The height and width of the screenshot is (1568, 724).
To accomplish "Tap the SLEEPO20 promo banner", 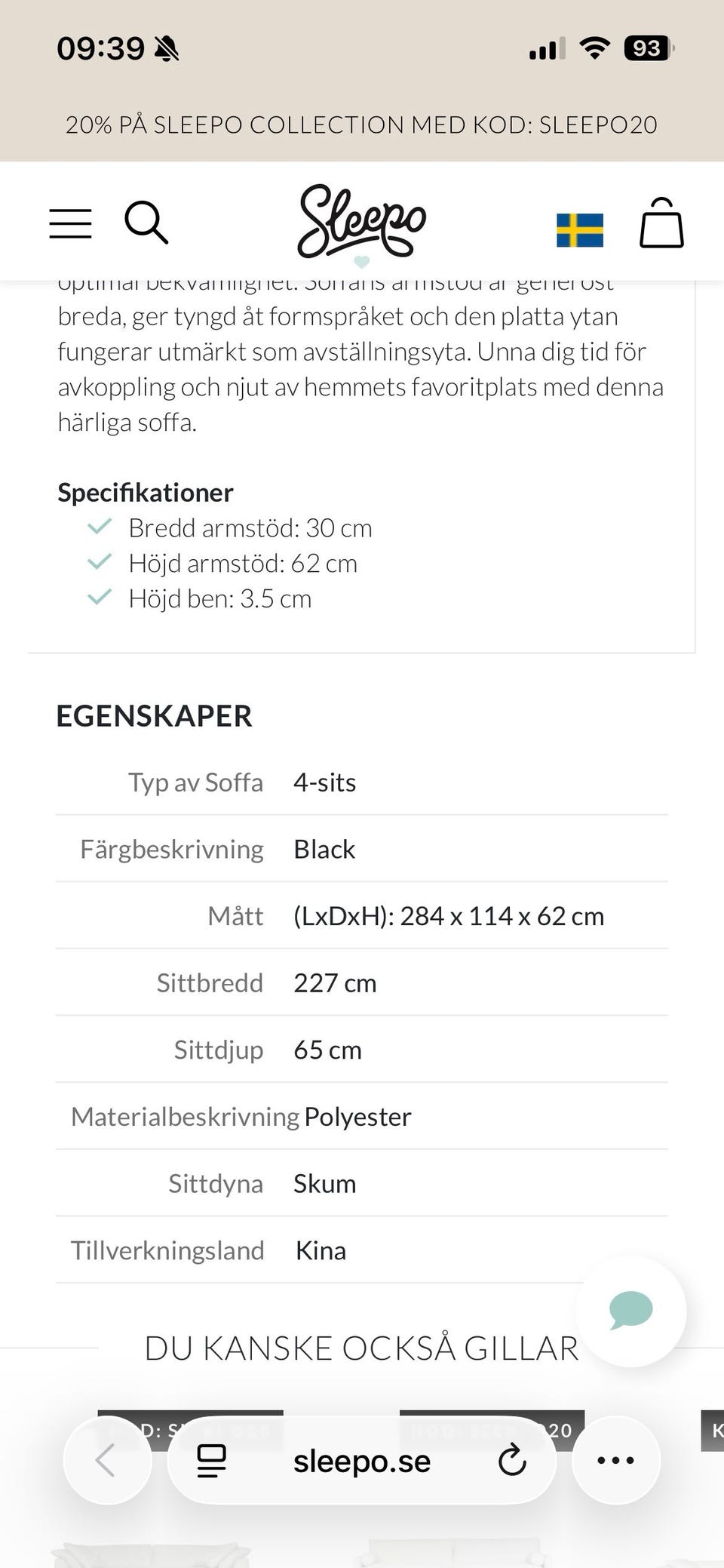I will coord(362,125).
